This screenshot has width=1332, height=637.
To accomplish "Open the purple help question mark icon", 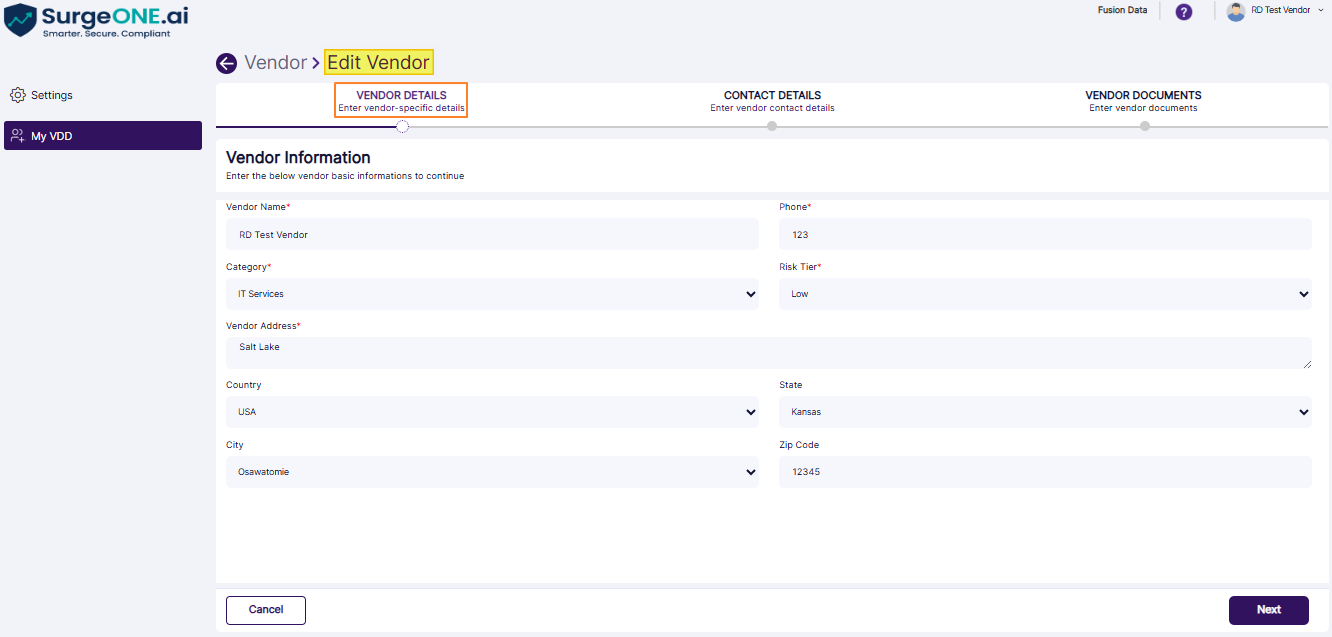I will click(x=1183, y=12).
